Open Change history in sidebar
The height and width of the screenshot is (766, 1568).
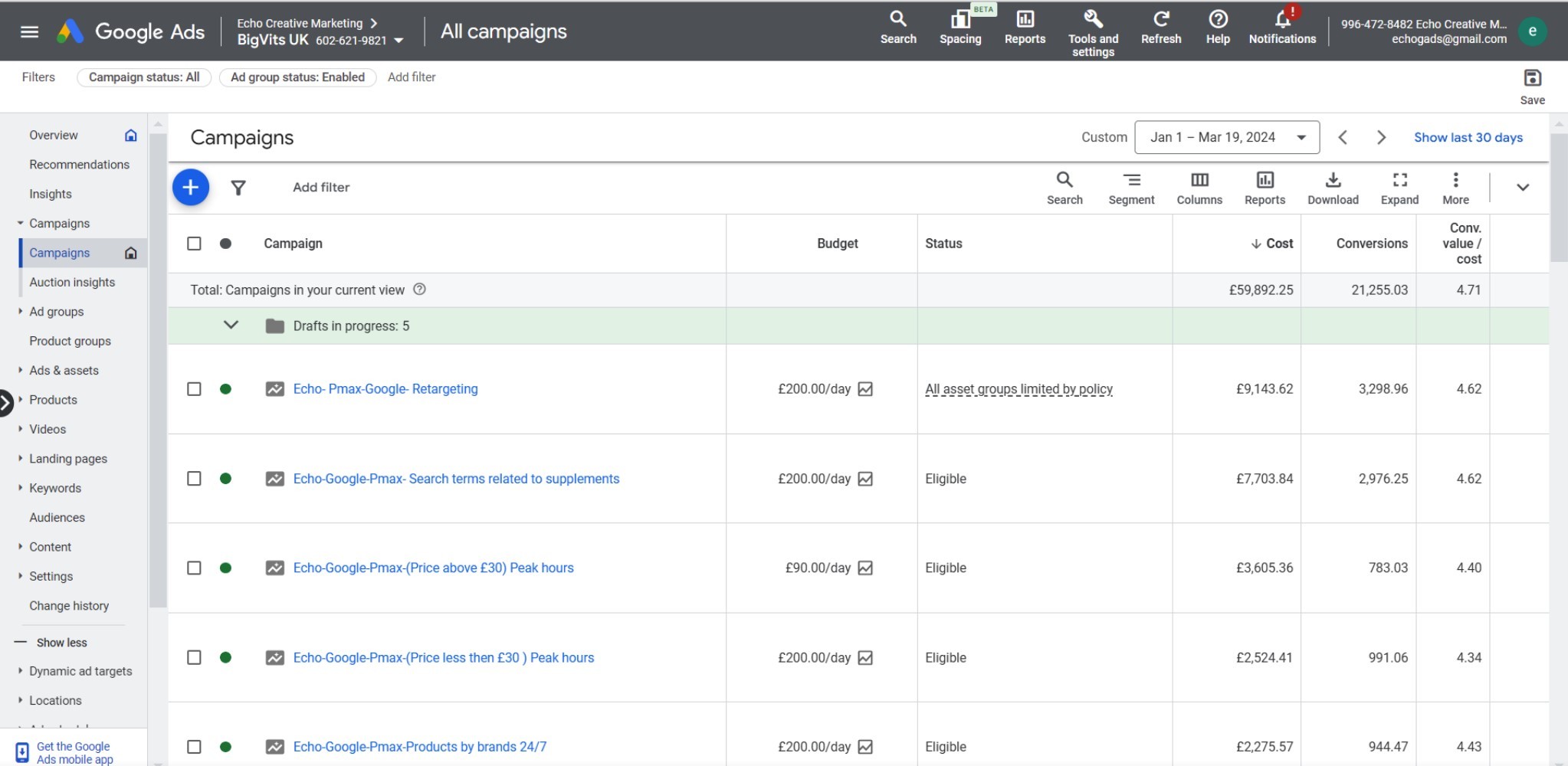(x=69, y=606)
